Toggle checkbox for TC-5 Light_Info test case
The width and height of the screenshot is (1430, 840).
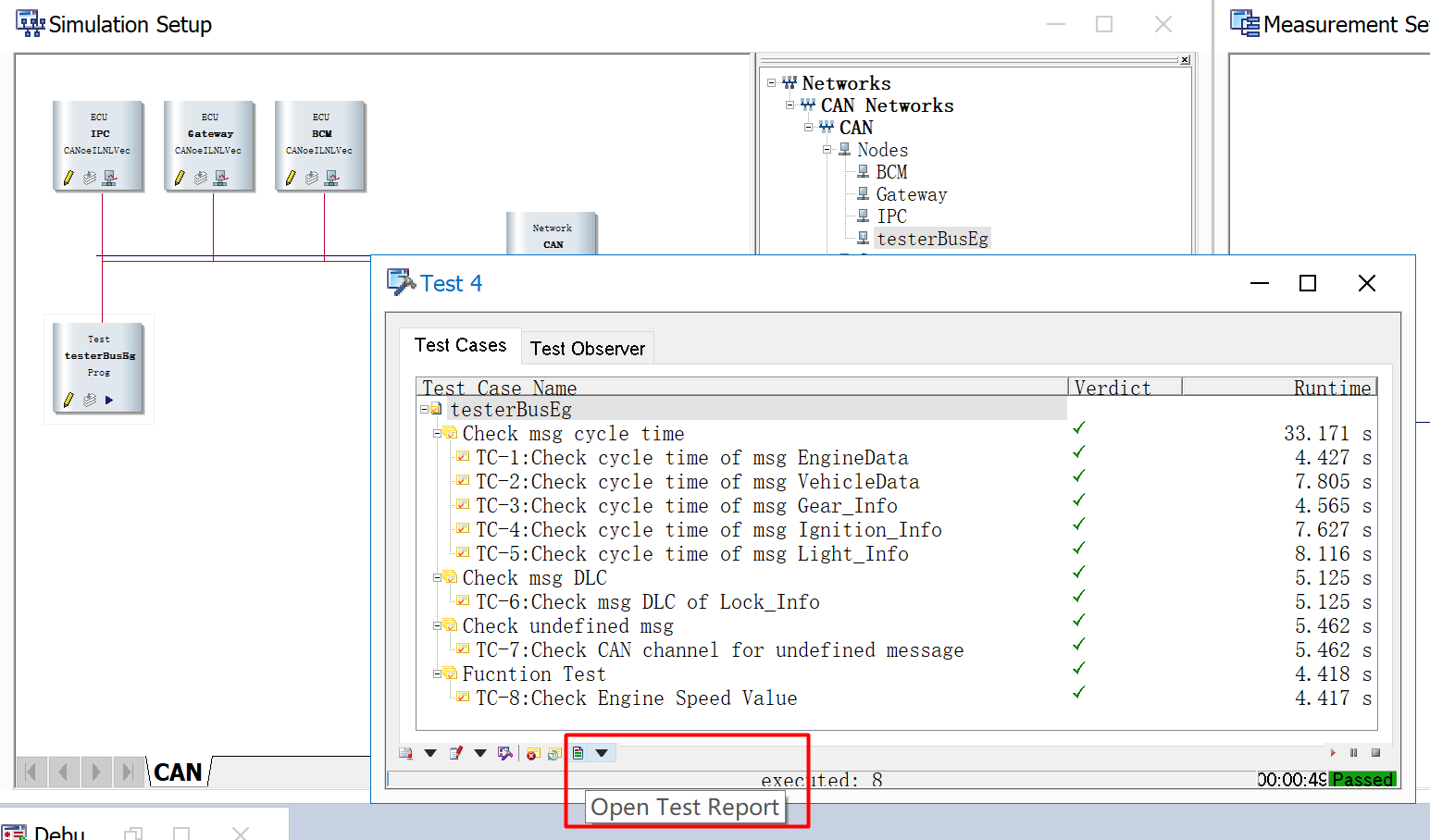tap(464, 552)
